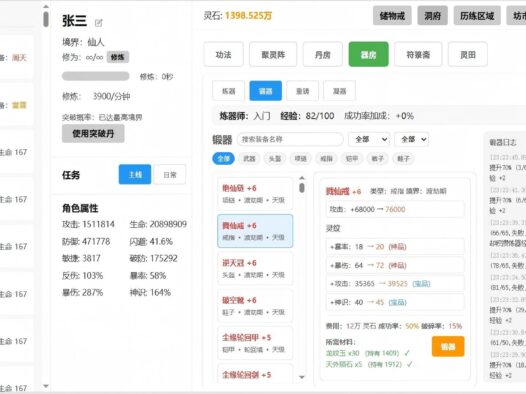Click the 防御: 471778 attribute
The height and width of the screenshot is (394, 526).
[x=86, y=241]
